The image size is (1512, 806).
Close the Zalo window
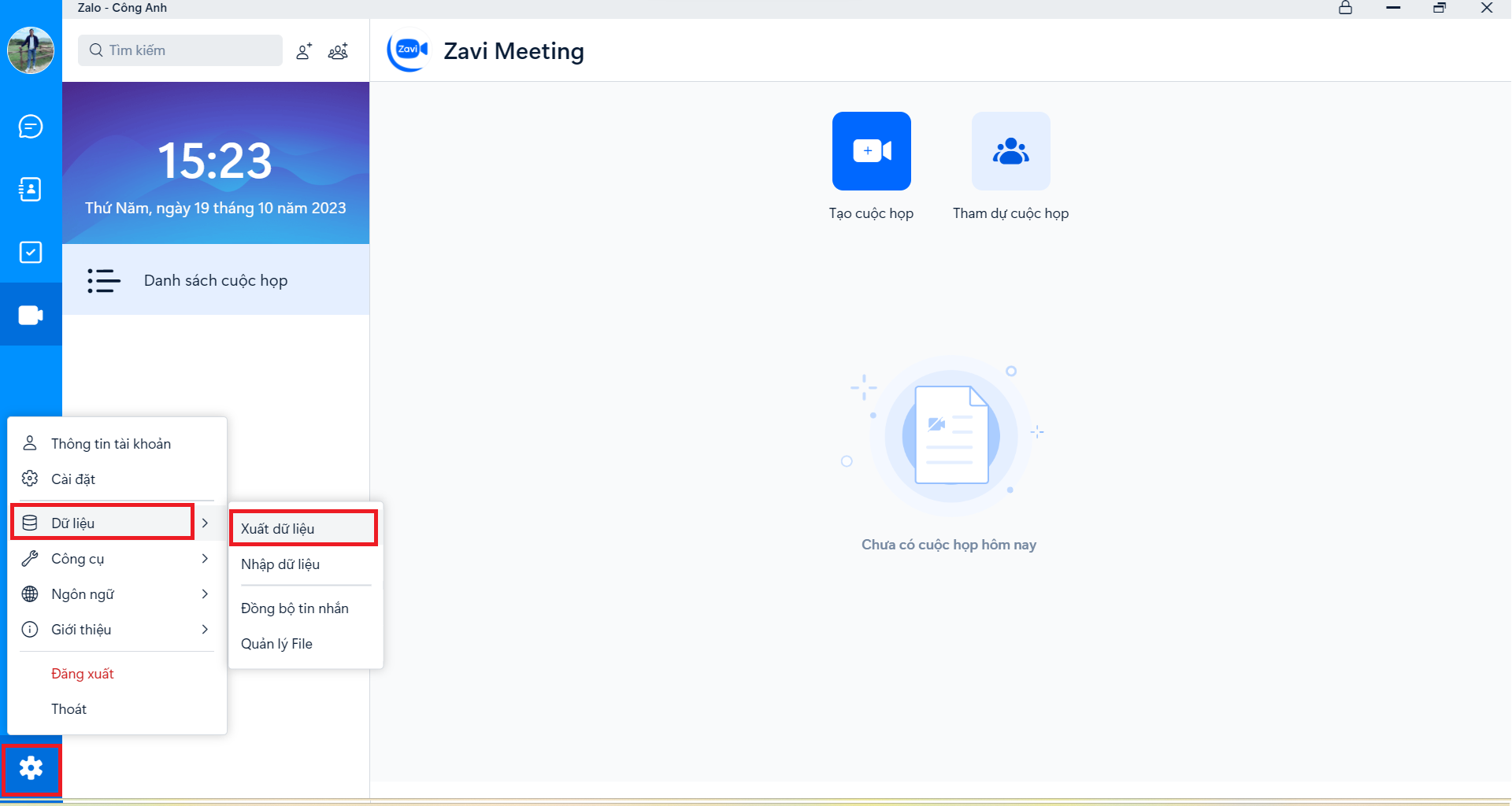coord(1487,8)
